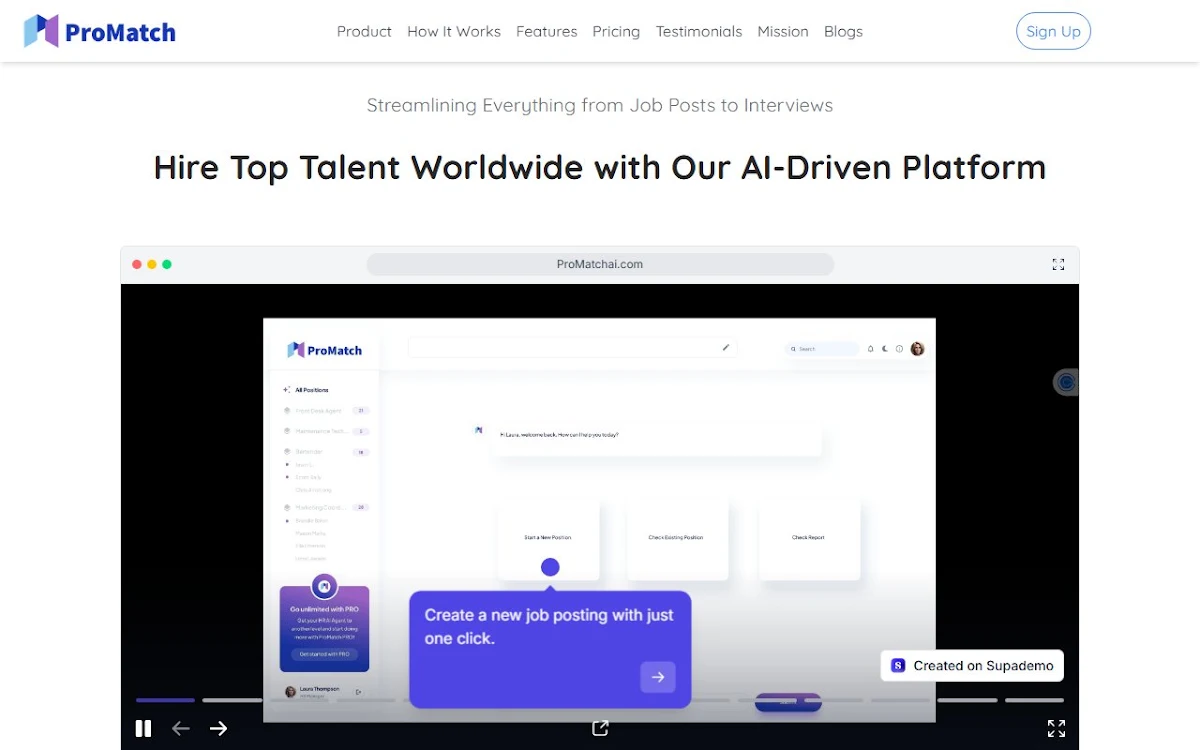Screen dimensions: 1200x750
Task: Click the first demo progress segment
Action: (165, 700)
